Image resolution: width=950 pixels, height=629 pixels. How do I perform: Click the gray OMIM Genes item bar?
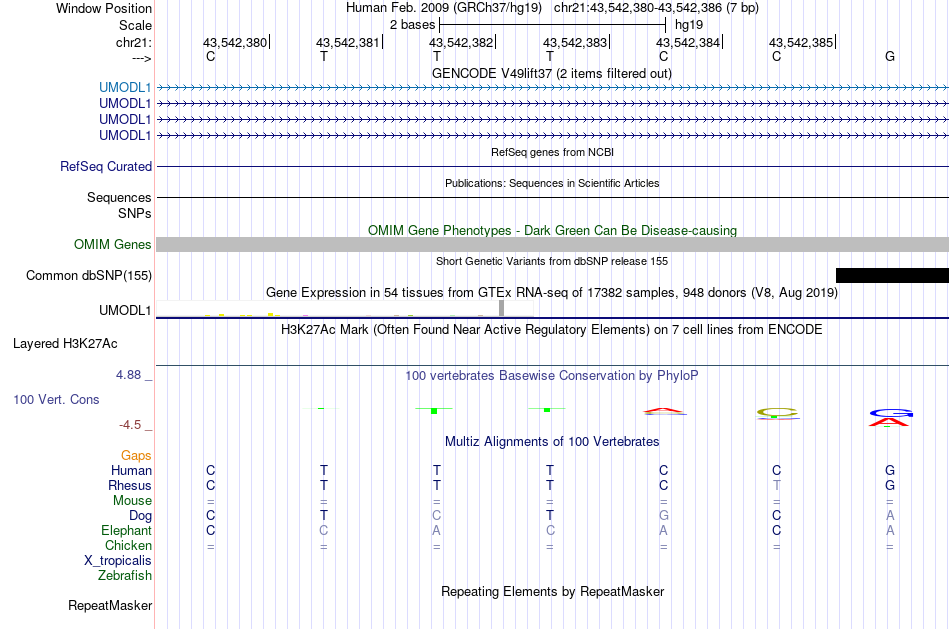(x=553, y=244)
